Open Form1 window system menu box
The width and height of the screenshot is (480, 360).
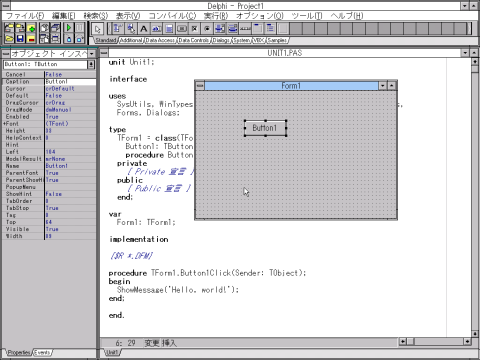coord(200,86)
